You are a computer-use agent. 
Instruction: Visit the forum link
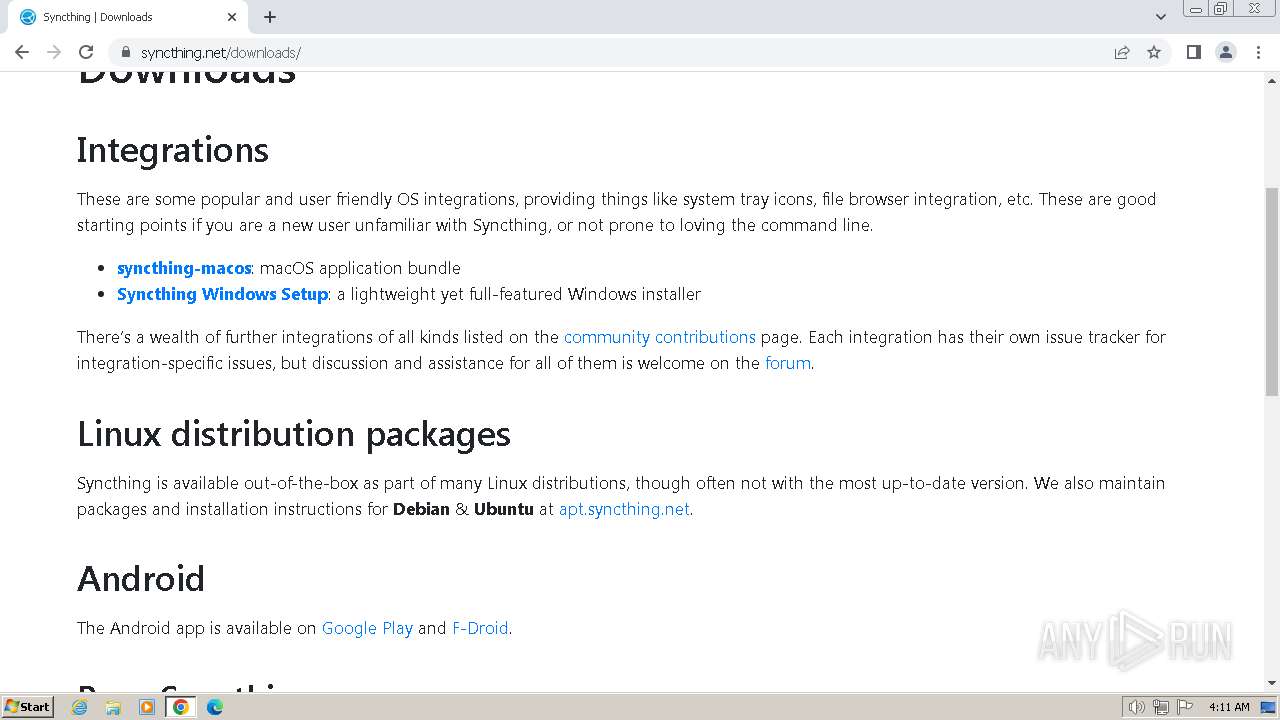(788, 363)
